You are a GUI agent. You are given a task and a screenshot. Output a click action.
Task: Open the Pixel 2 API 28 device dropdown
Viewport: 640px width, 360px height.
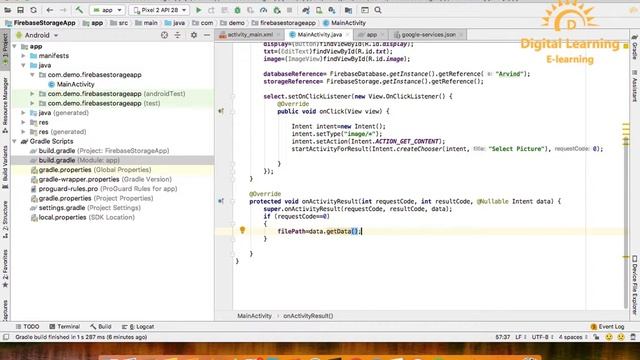pyautogui.click(x=160, y=10)
